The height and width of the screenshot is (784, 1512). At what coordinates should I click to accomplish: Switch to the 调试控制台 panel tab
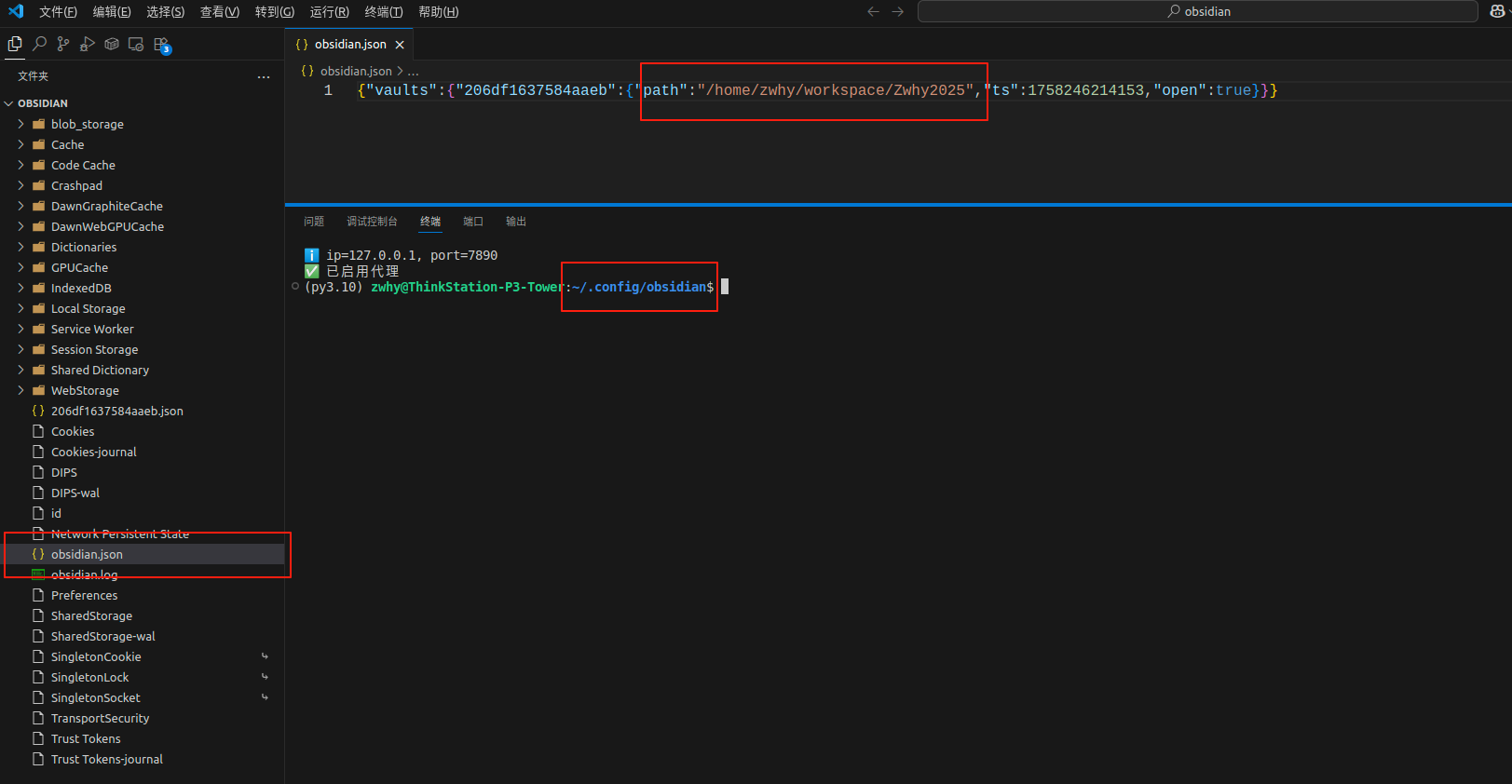coord(372,222)
